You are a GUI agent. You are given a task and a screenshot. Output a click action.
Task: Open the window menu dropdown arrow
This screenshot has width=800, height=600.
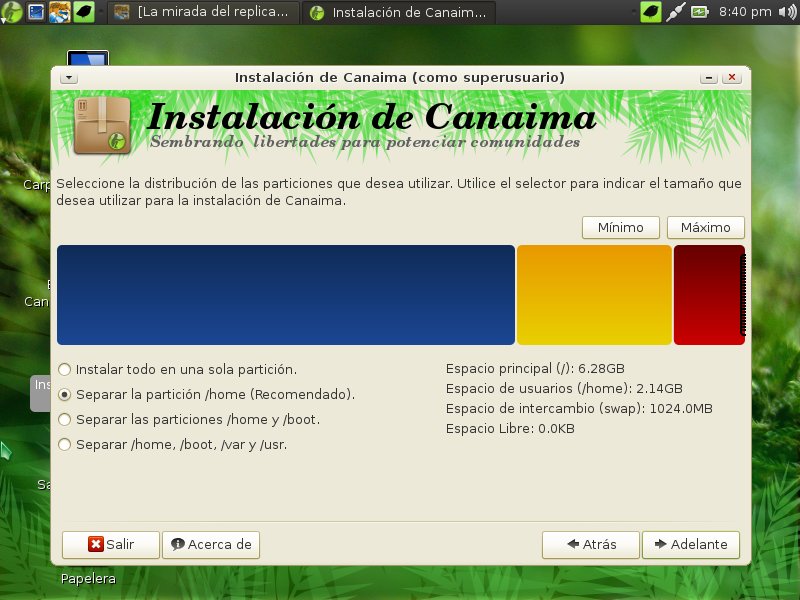click(68, 77)
